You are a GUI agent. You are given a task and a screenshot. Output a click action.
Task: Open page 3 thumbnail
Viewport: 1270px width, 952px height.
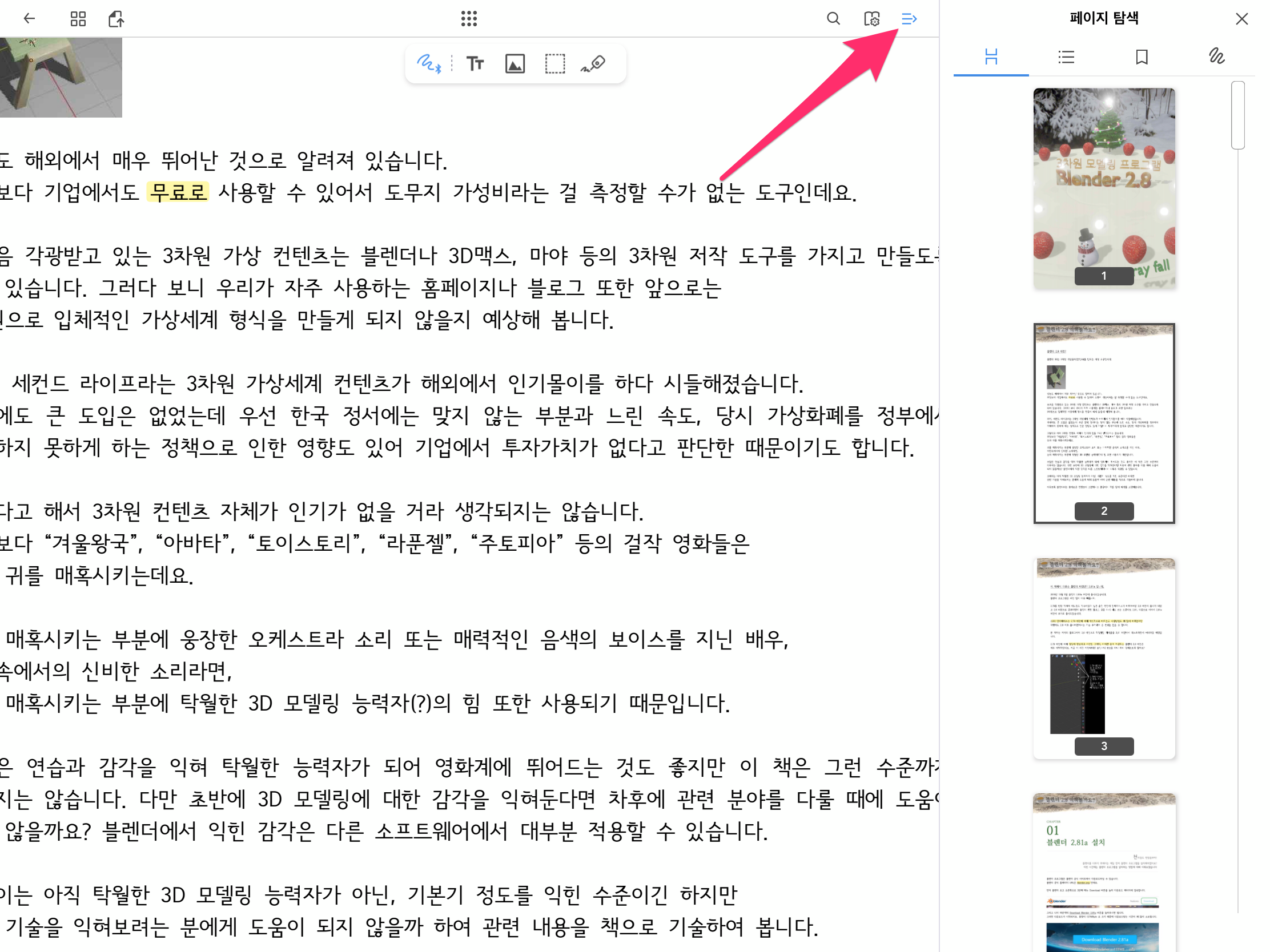[1103, 657]
